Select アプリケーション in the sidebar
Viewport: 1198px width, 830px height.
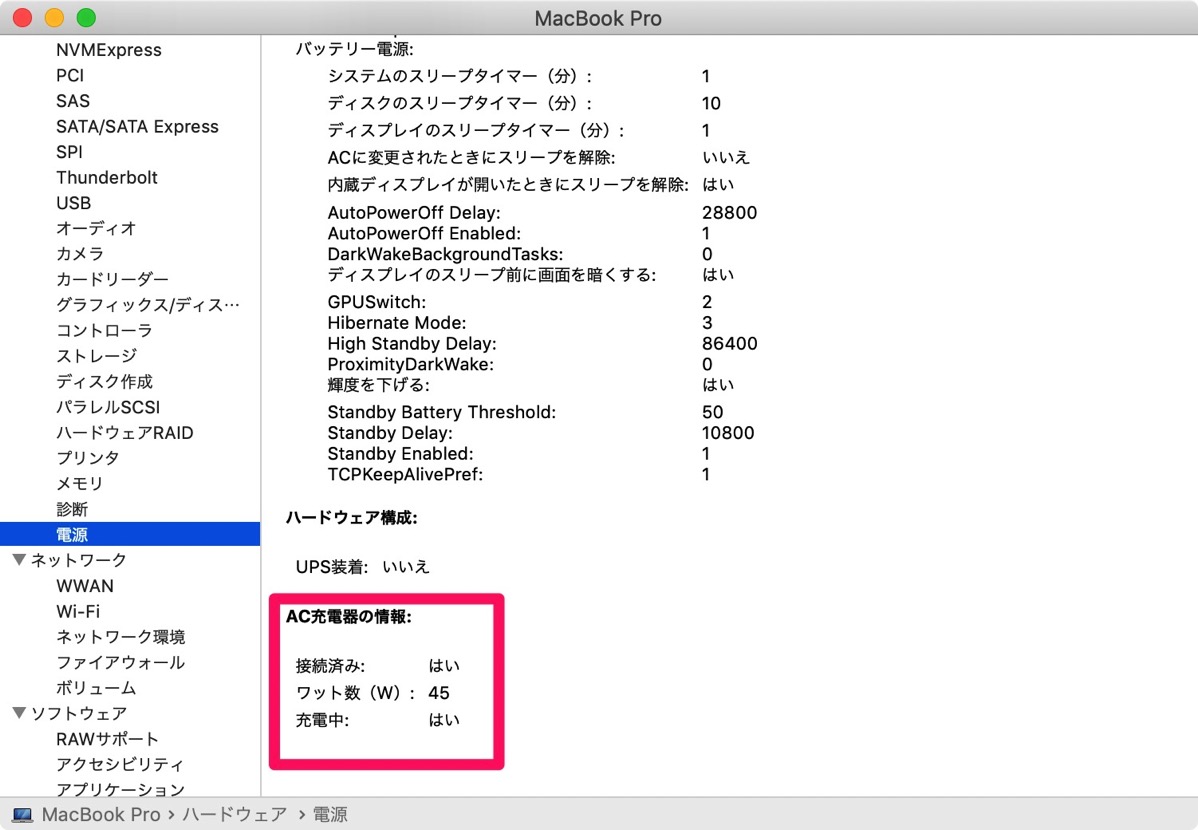pos(120,789)
